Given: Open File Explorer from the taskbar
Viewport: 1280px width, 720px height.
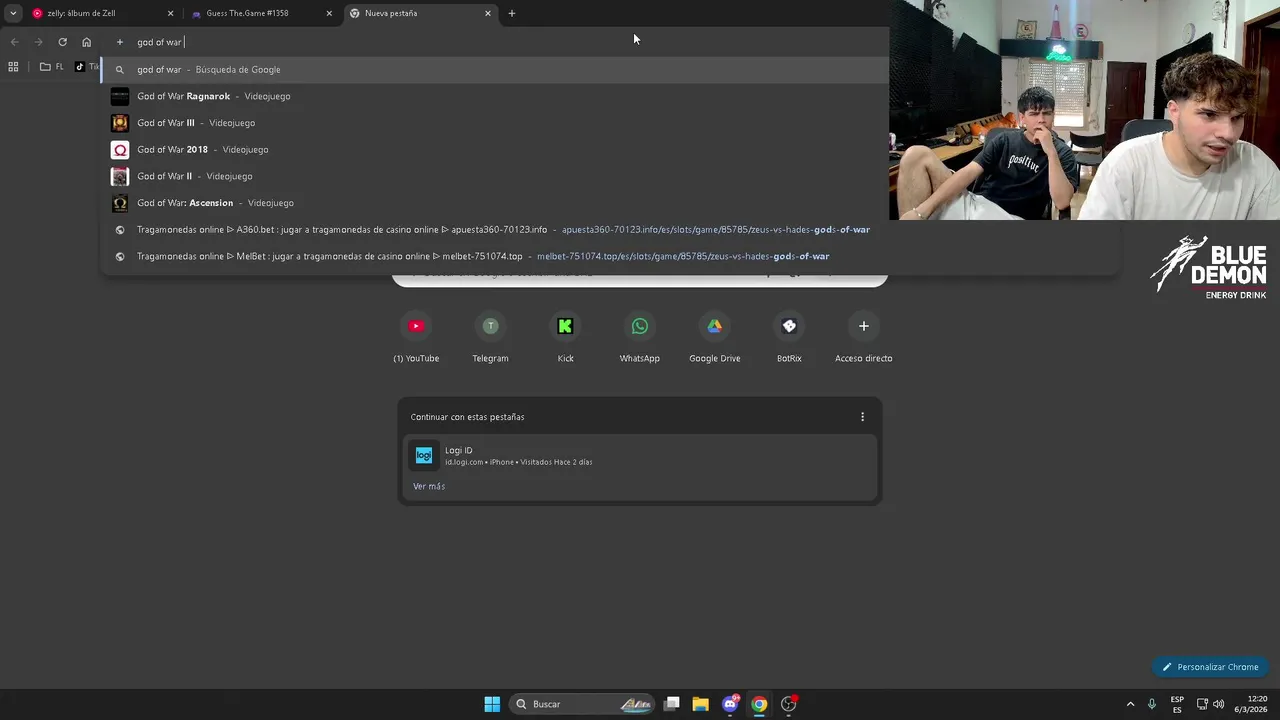Looking at the screenshot, I should click(700, 704).
